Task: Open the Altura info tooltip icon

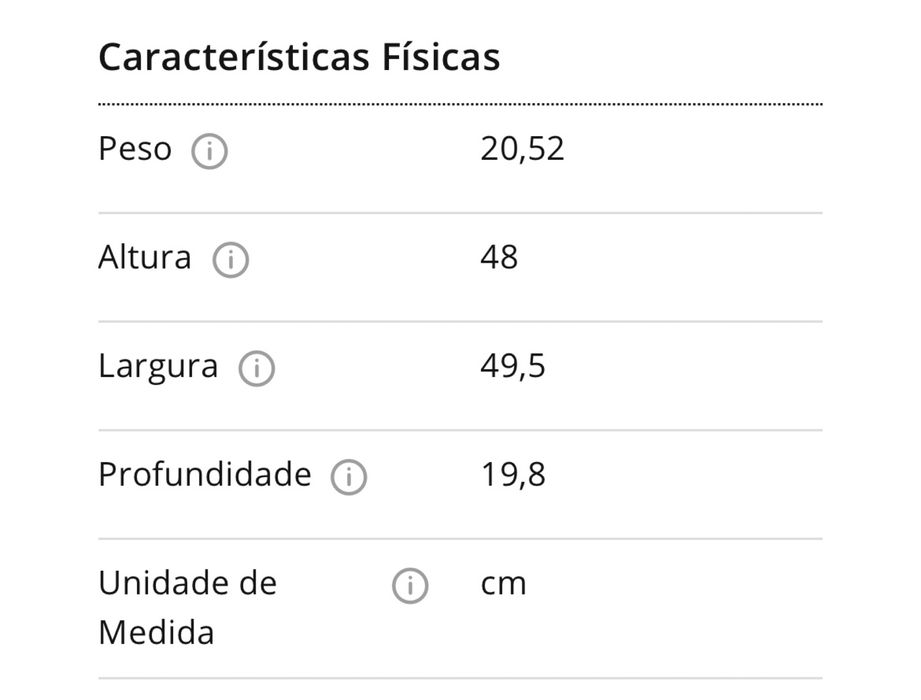Action: point(231,260)
